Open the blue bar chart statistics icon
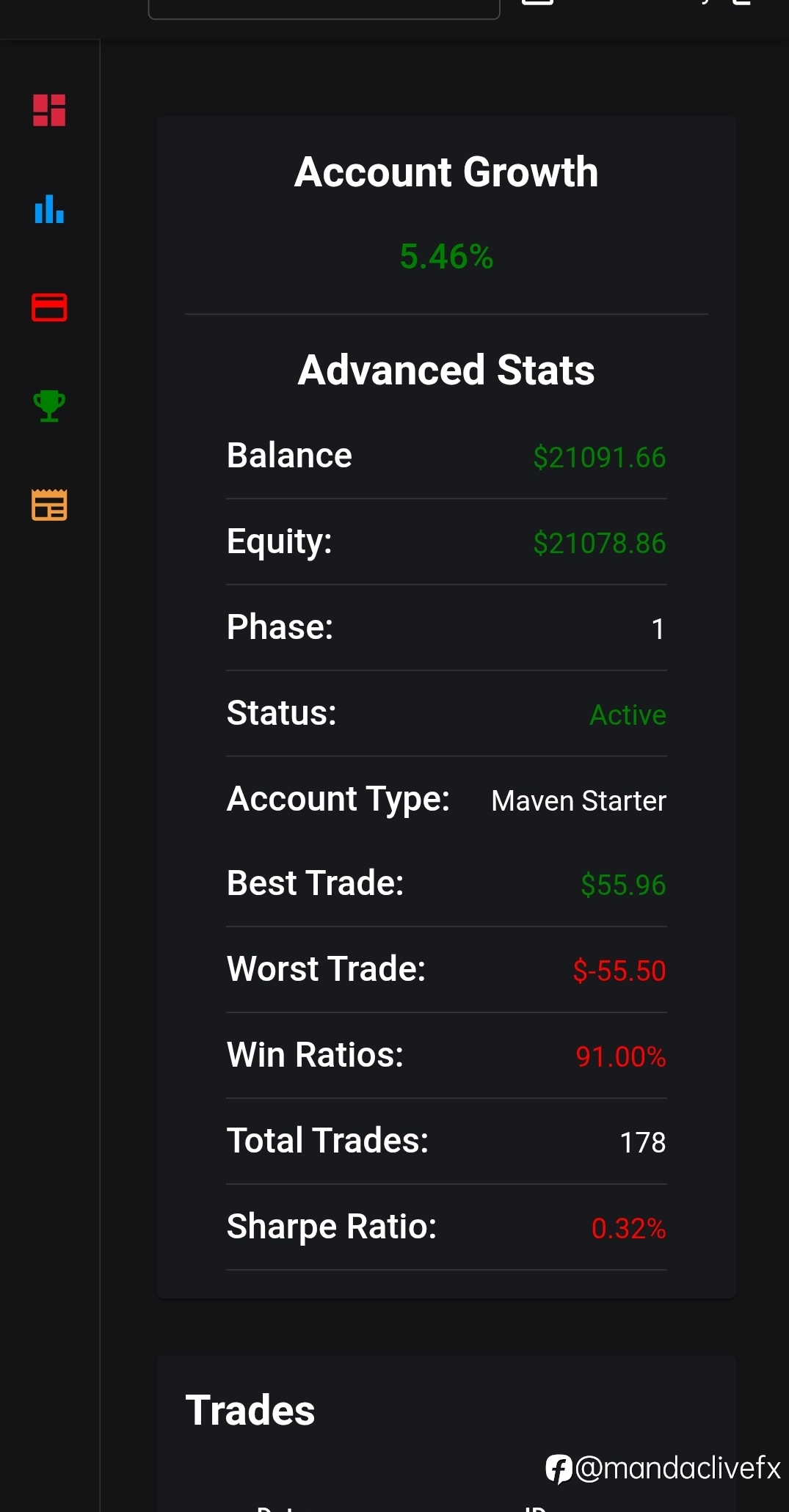Image resolution: width=789 pixels, height=1512 pixels. (49, 208)
